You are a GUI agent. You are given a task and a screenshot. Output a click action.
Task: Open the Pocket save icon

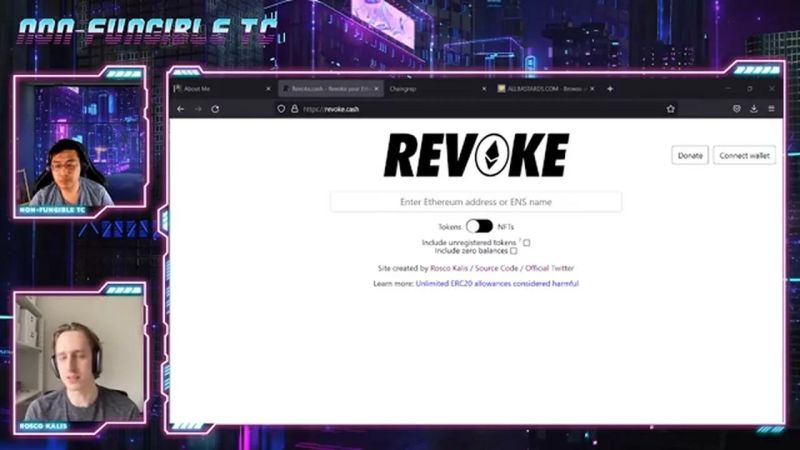tap(736, 109)
